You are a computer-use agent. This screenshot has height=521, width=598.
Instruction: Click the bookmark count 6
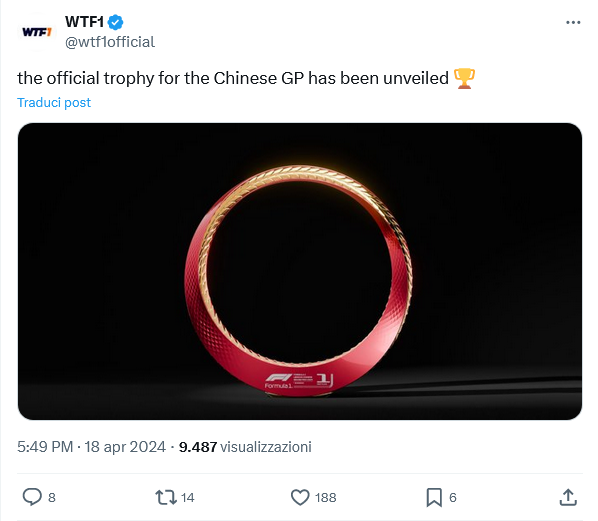click(453, 497)
